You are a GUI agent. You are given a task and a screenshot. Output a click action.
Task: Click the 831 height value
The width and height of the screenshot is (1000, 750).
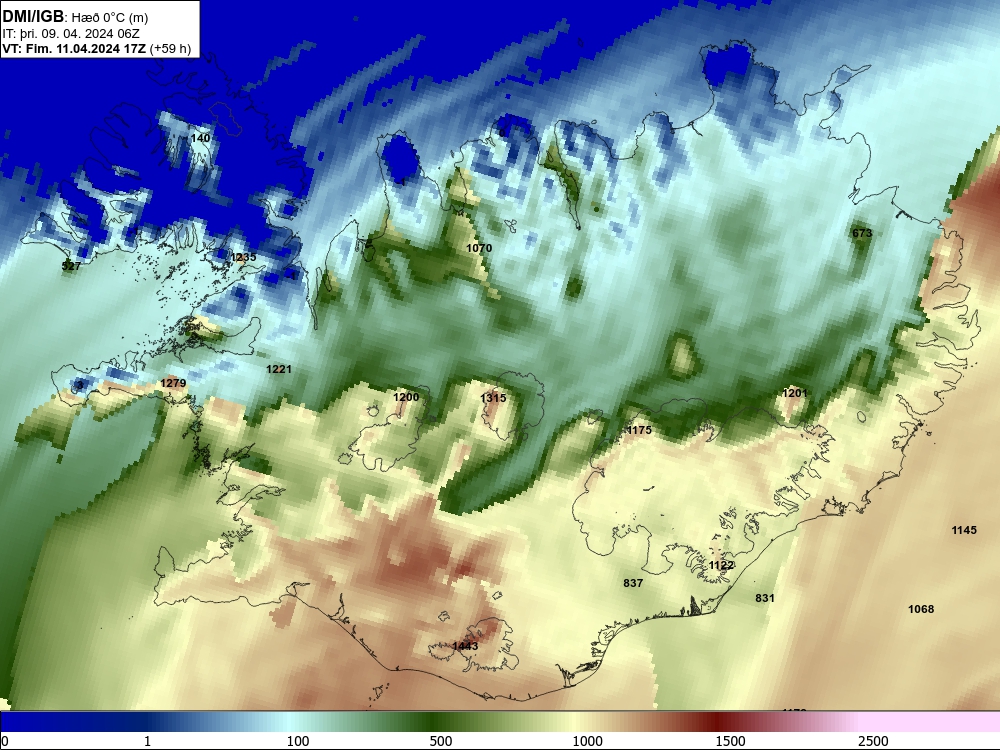[x=765, y=598]
